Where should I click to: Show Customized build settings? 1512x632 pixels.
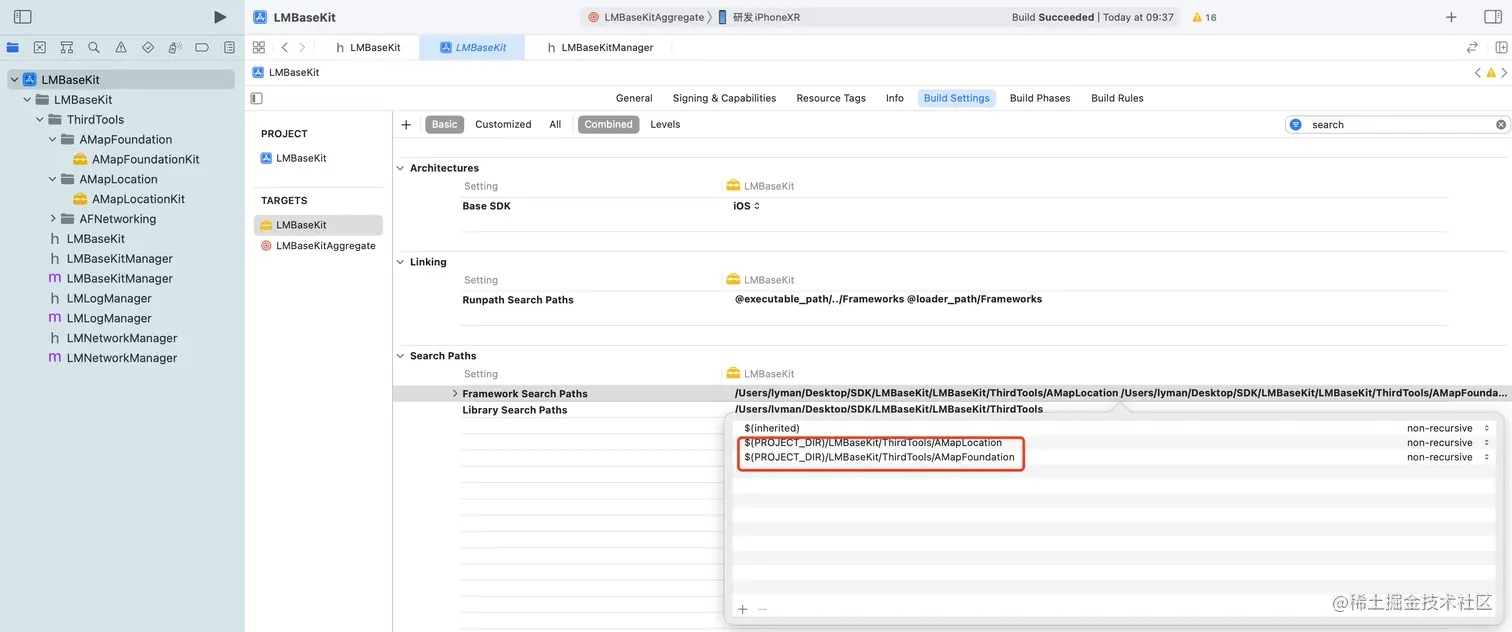click(x=503, y=125)
